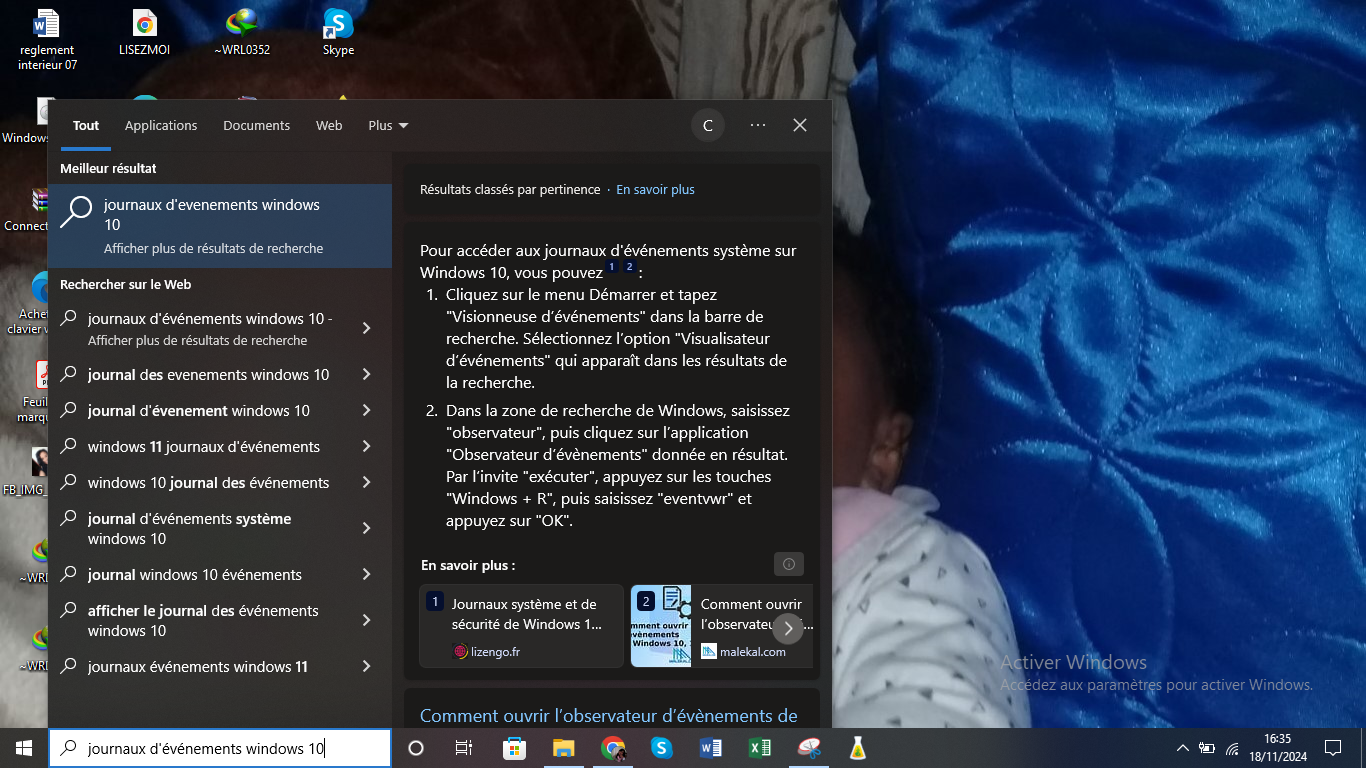Click the Cortana circle icon on taskbar
This screenshot has width=1366, height=768.
pyautogui.click(x=416, y=748)
